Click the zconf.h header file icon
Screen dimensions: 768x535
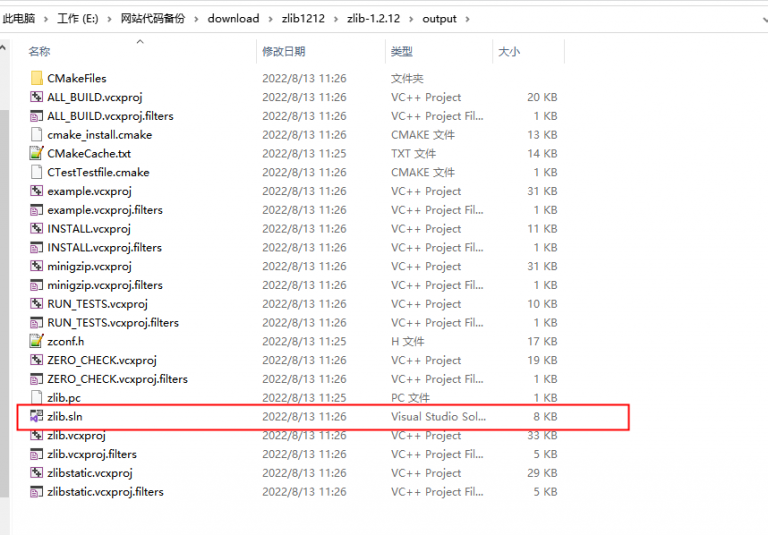37,341
